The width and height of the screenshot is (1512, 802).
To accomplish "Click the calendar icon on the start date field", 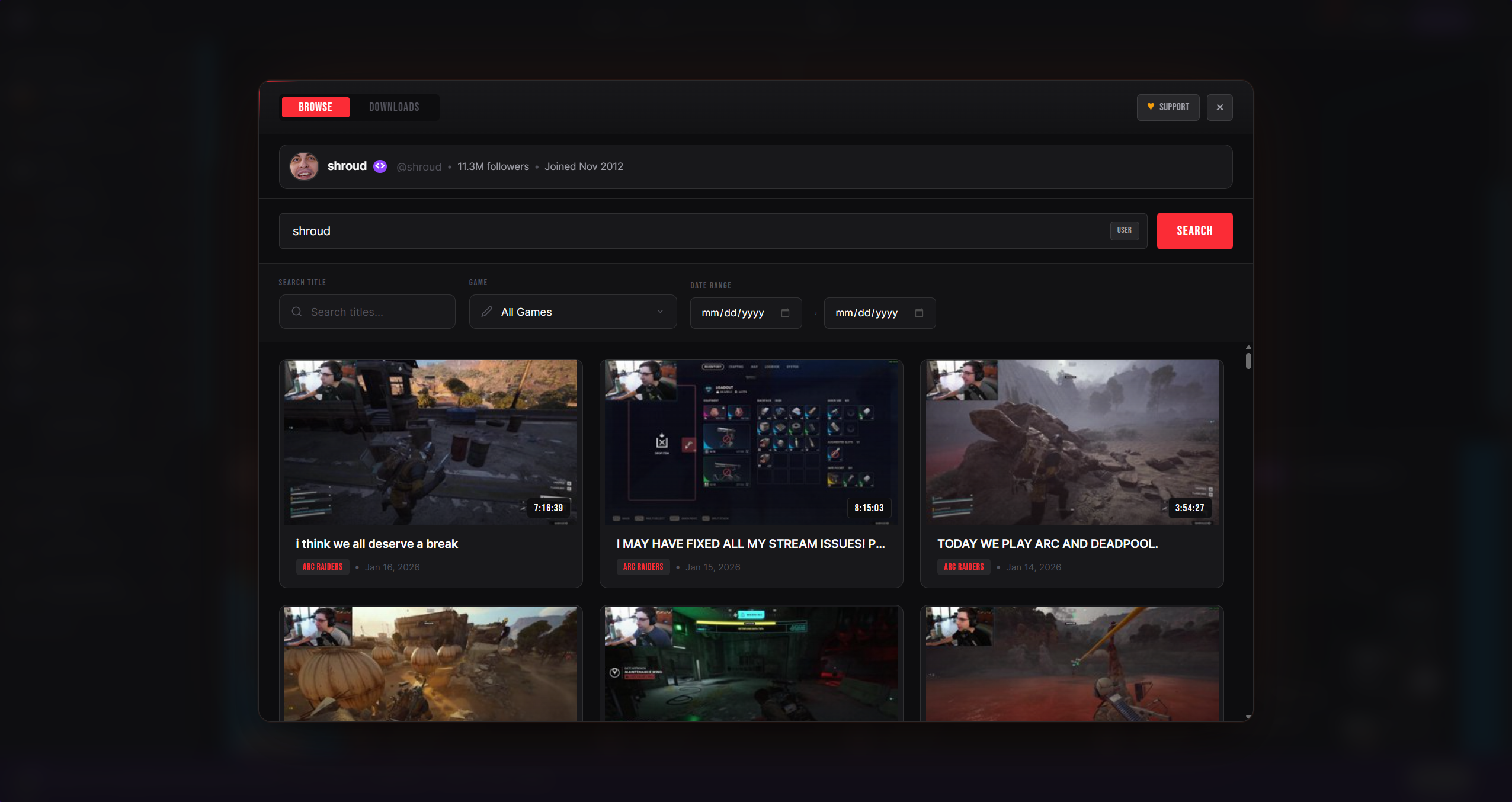I will pos(785,313).
